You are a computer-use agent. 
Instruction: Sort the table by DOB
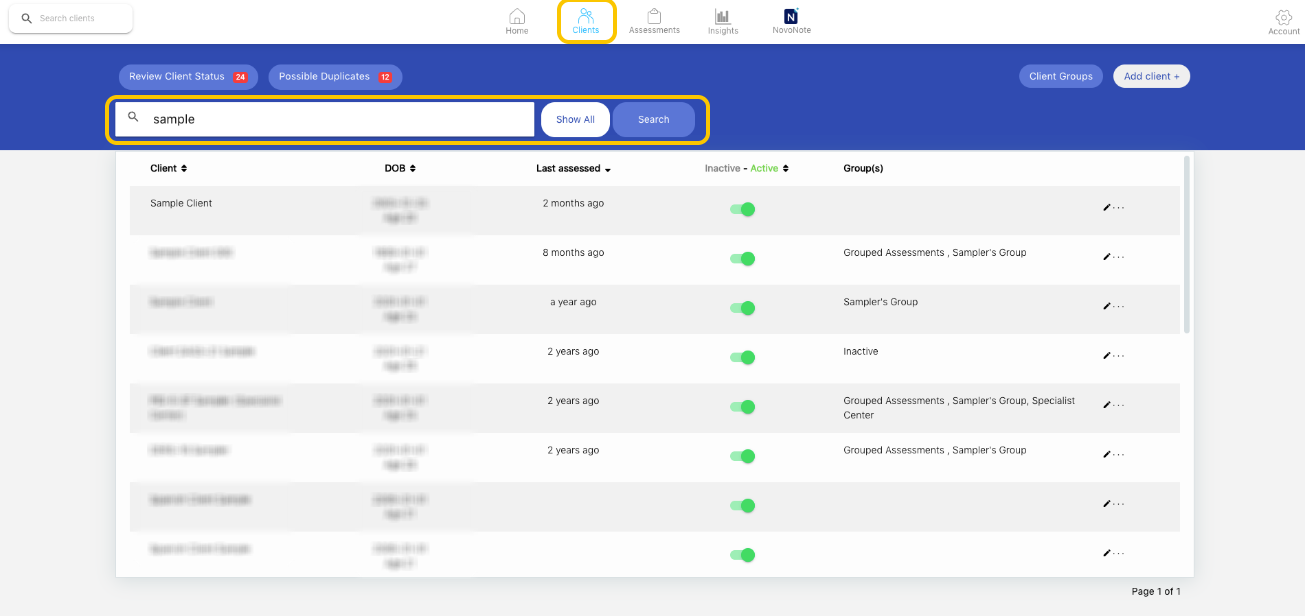(400, 168)
